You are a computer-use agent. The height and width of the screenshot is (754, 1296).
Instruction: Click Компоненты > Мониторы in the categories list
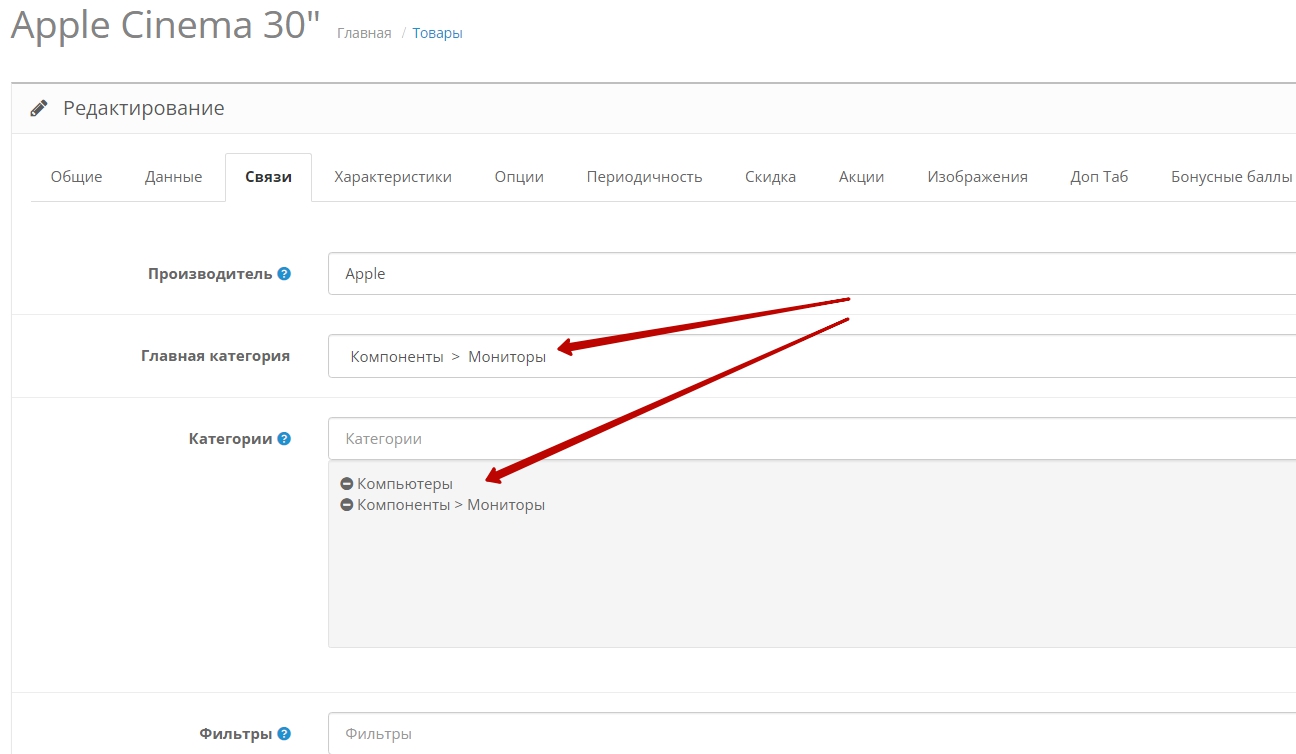pyautogui.click(x=451, y=505)
